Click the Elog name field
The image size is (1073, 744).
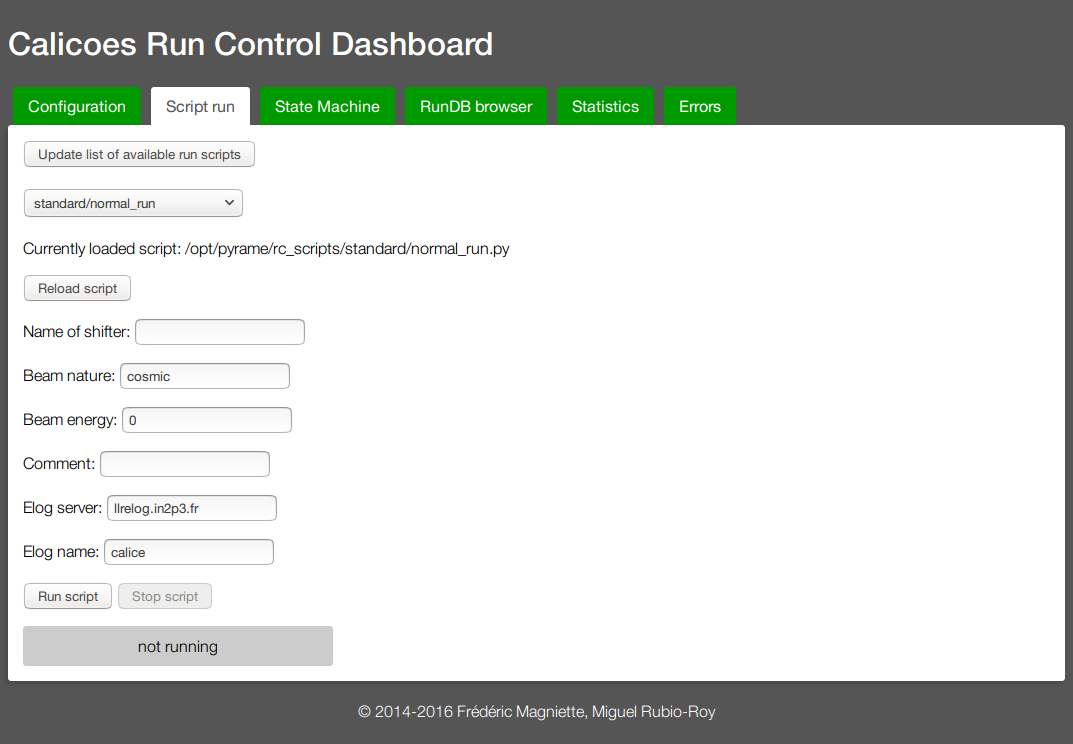click(189, 552)
